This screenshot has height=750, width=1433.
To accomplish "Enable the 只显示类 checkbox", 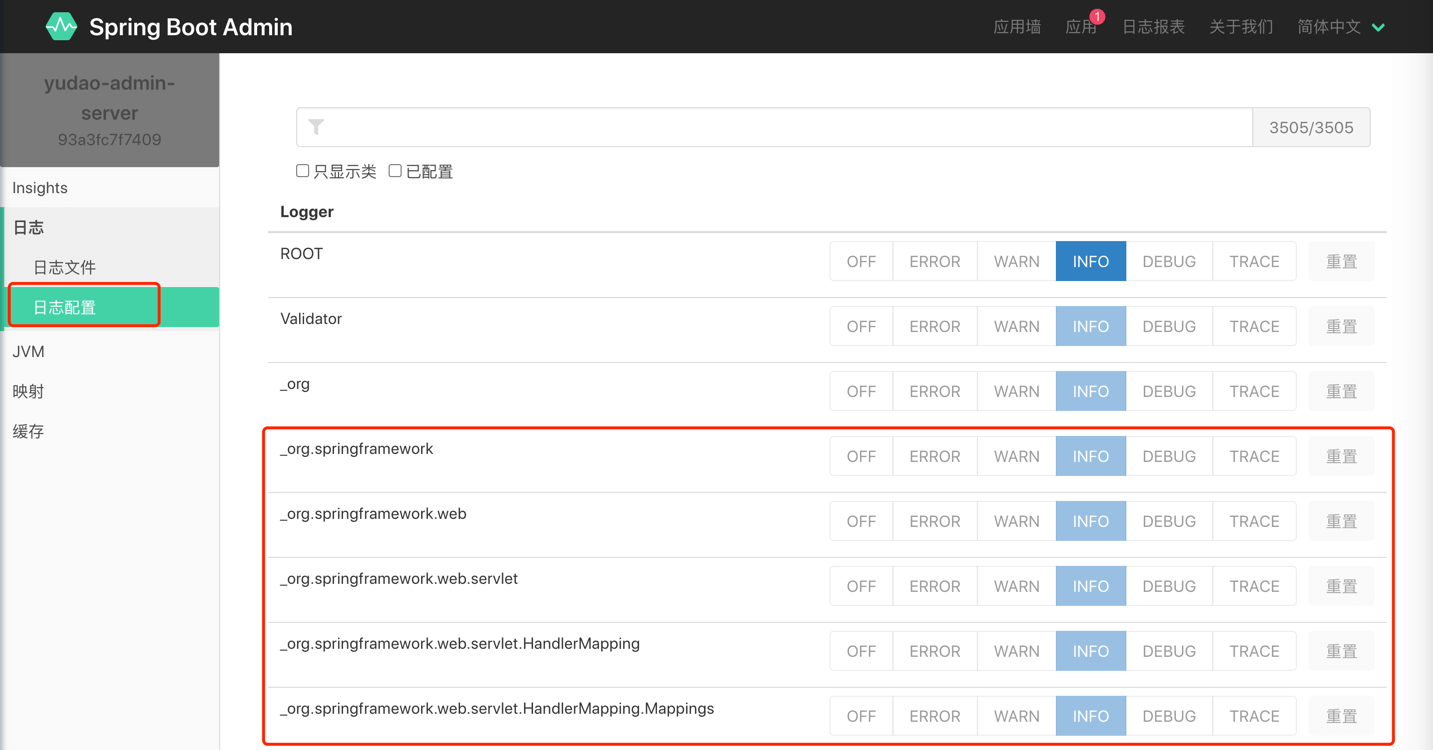I will tap(303, 171).
